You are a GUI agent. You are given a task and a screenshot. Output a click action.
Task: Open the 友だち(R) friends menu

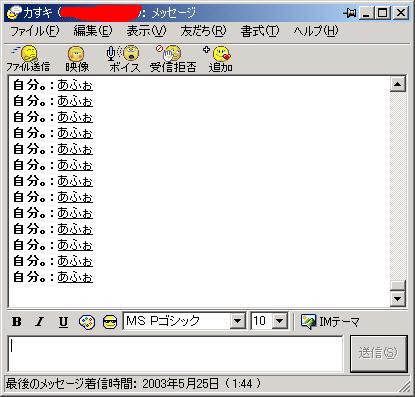[x=203, y=31]
